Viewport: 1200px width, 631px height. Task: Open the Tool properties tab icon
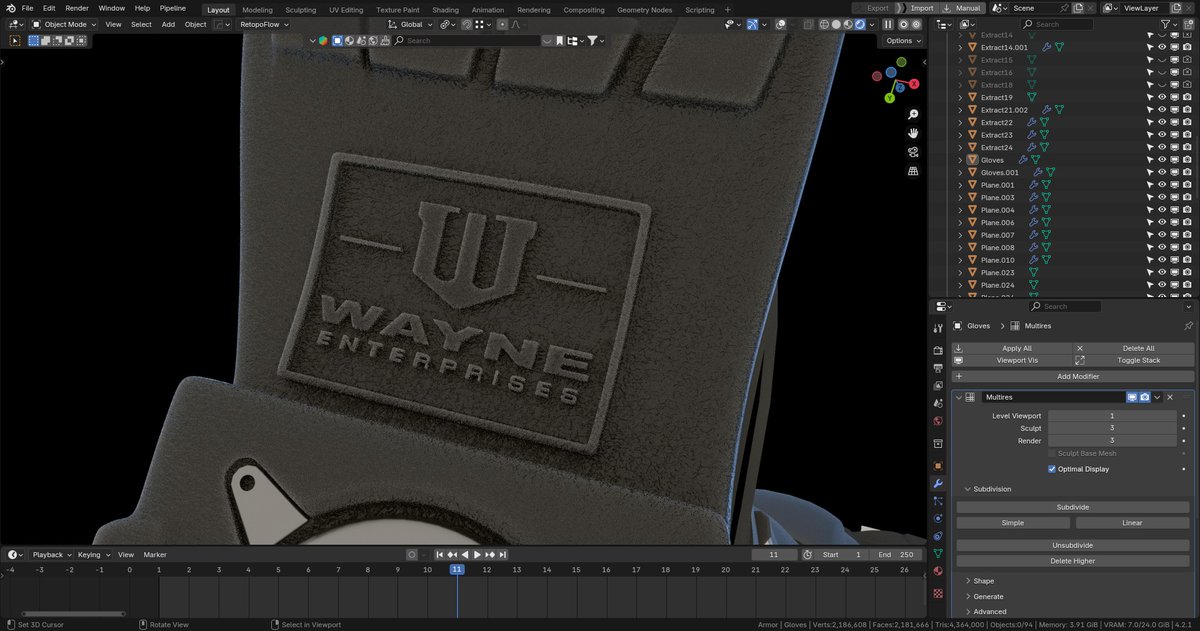938,328
